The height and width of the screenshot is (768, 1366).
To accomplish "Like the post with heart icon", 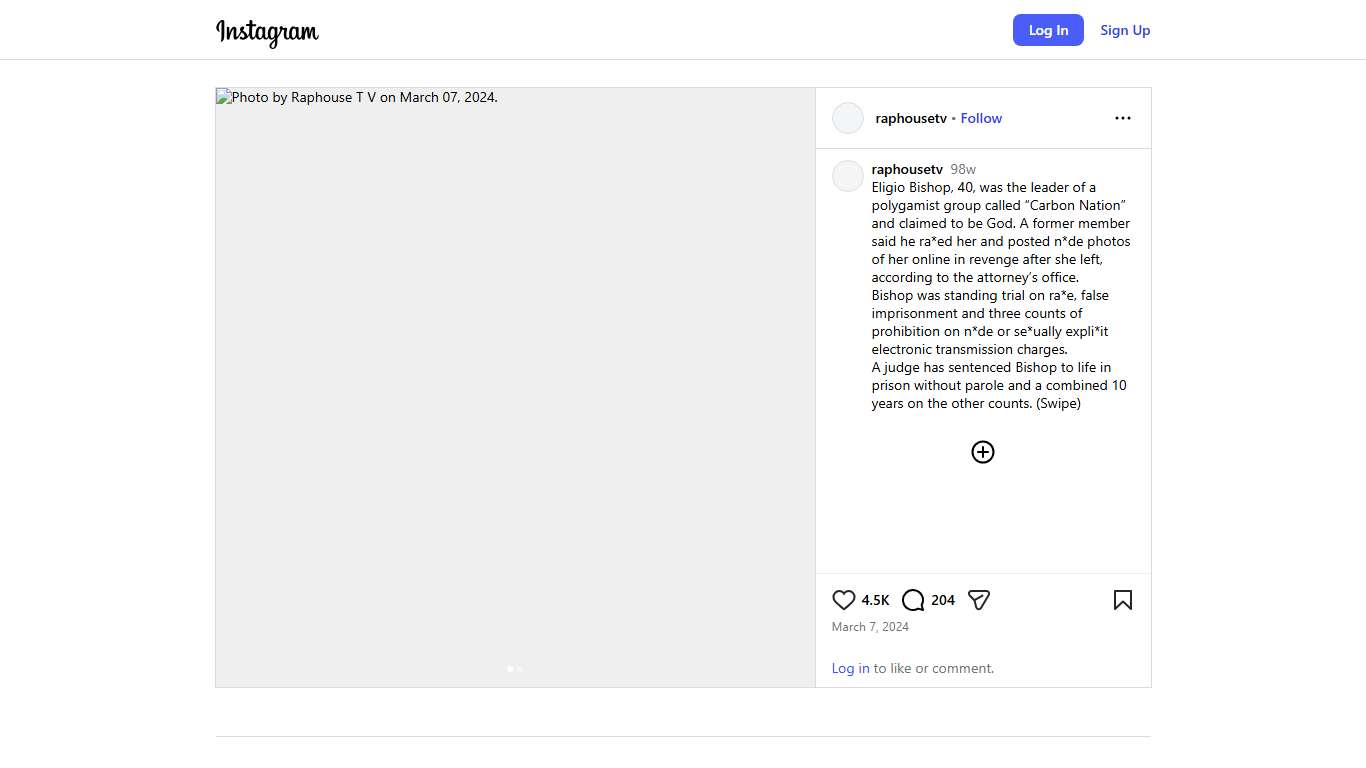I will pos(844,600).
